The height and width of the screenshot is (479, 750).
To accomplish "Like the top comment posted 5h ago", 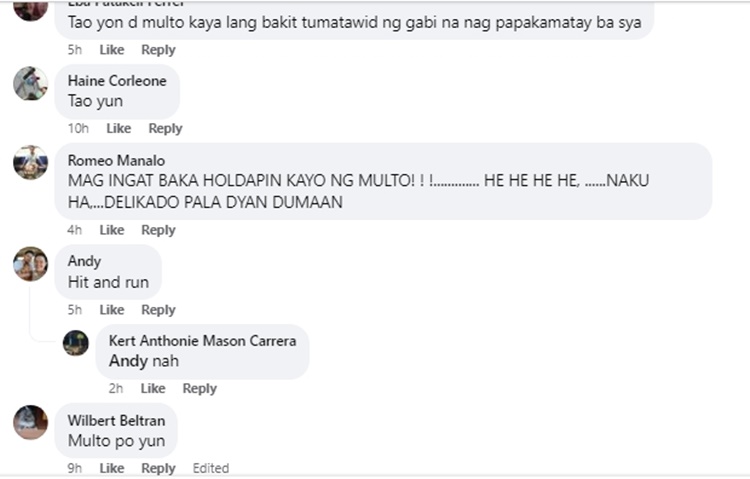I will pos(112,50).
